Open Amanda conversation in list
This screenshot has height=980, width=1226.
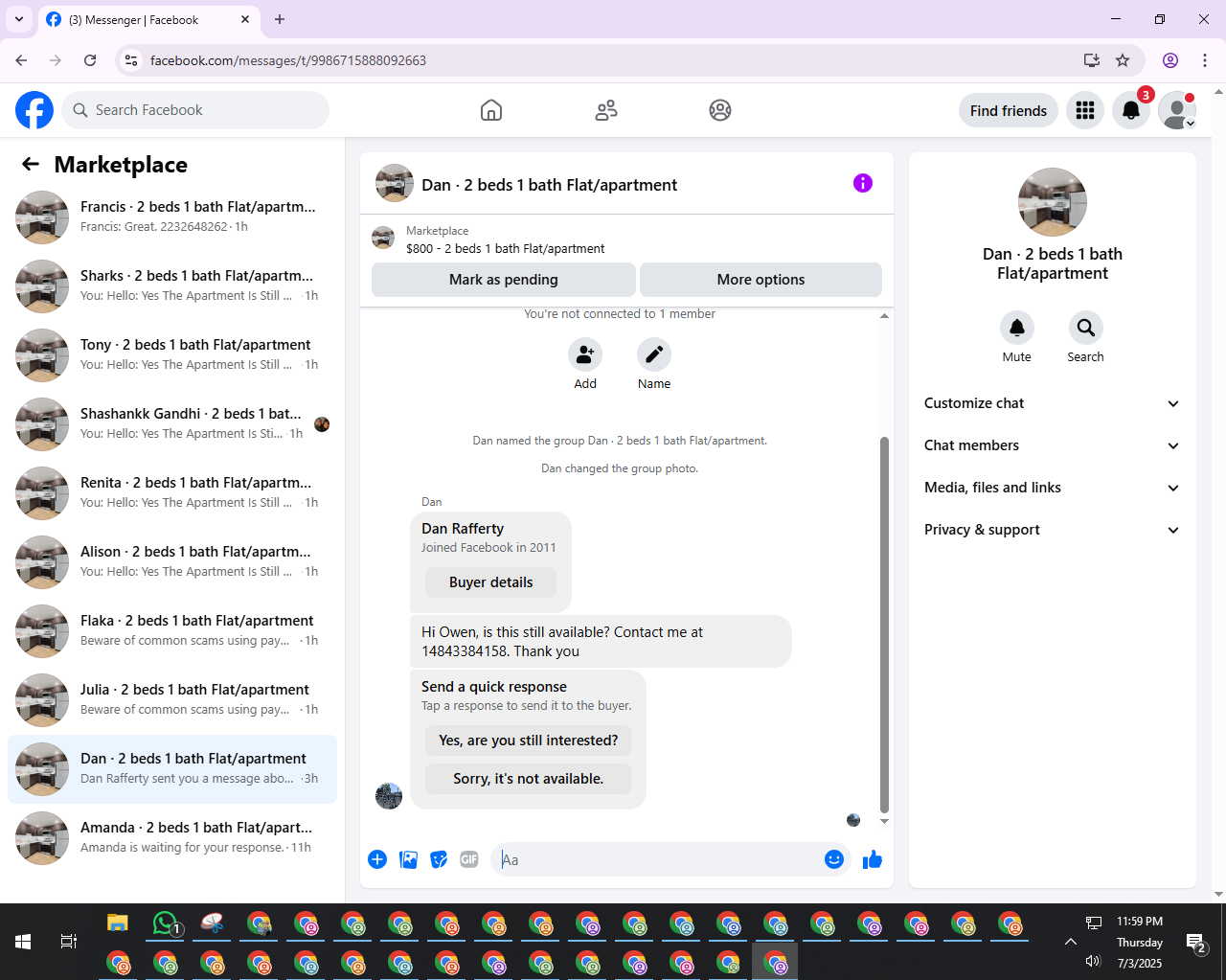point(172,838)
